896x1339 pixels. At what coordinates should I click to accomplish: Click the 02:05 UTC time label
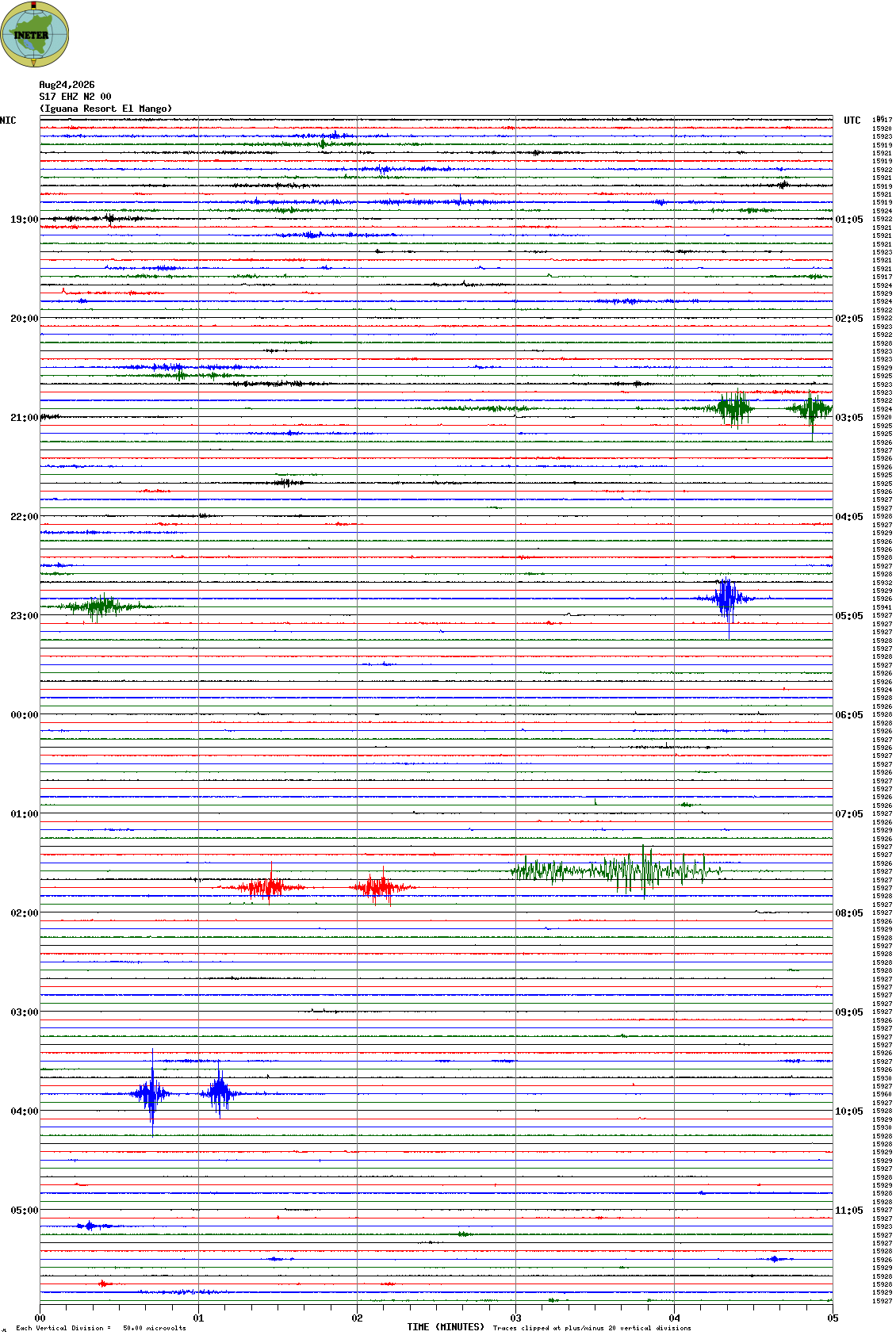[x=849, y=319]
